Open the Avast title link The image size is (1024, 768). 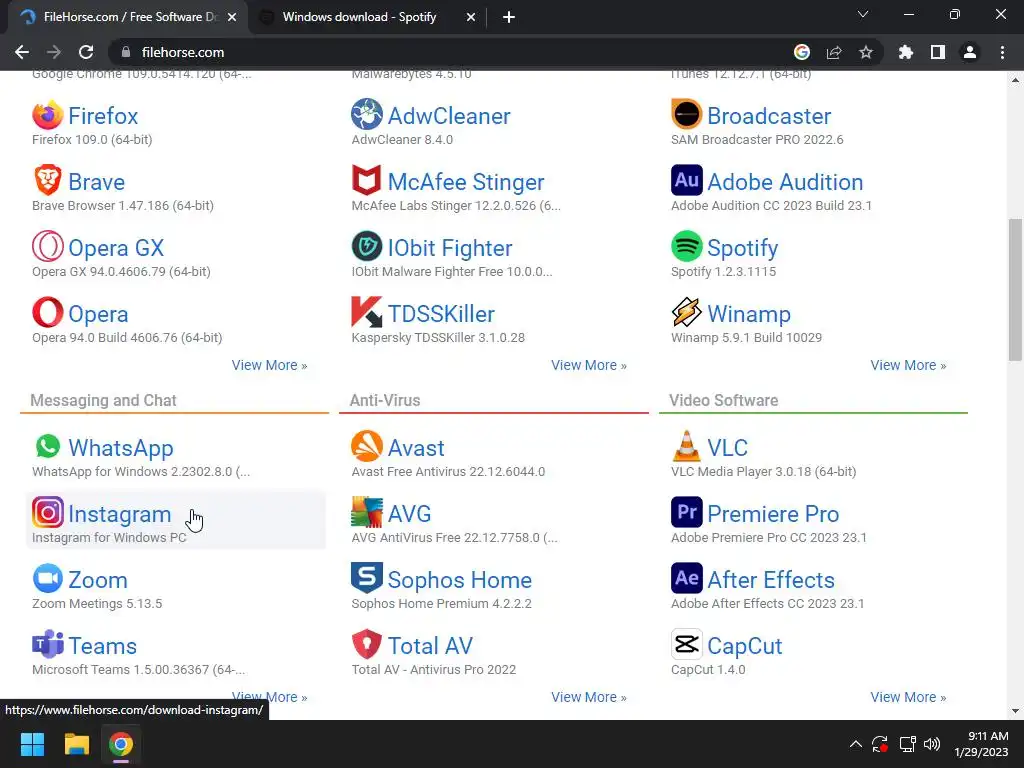416,448
